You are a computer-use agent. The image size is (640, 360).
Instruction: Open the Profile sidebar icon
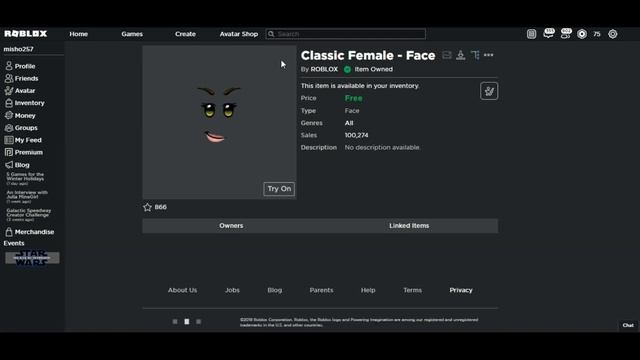click(9, 66)
